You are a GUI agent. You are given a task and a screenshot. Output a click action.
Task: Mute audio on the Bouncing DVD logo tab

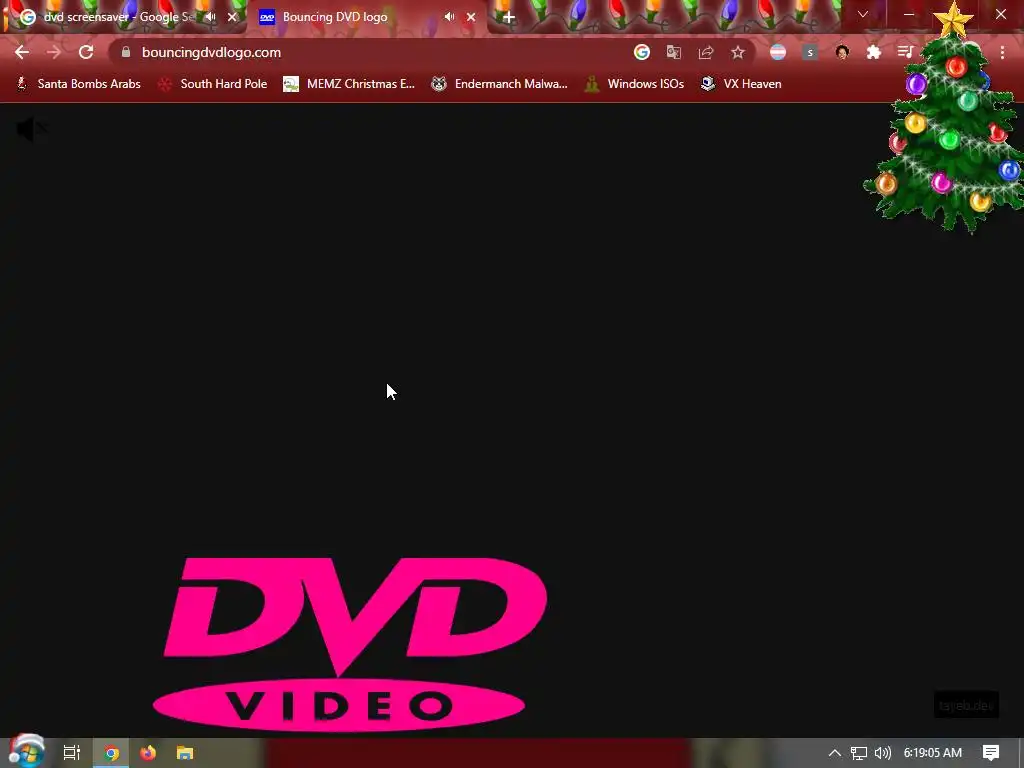tap(449, 17)
